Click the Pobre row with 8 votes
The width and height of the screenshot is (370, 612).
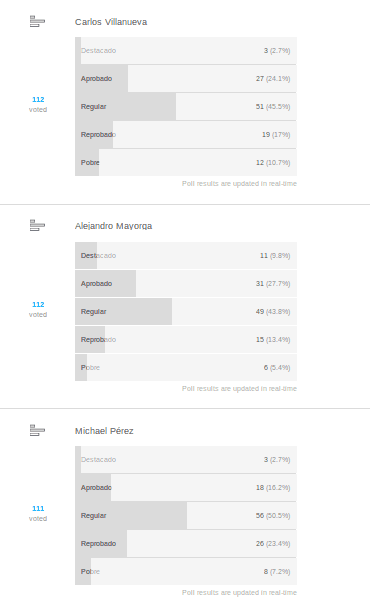(186, 572)
